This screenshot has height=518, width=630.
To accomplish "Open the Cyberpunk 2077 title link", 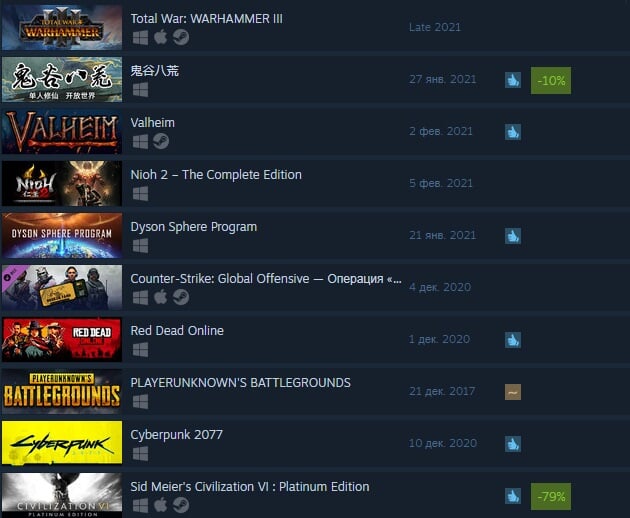I will 176,435.
